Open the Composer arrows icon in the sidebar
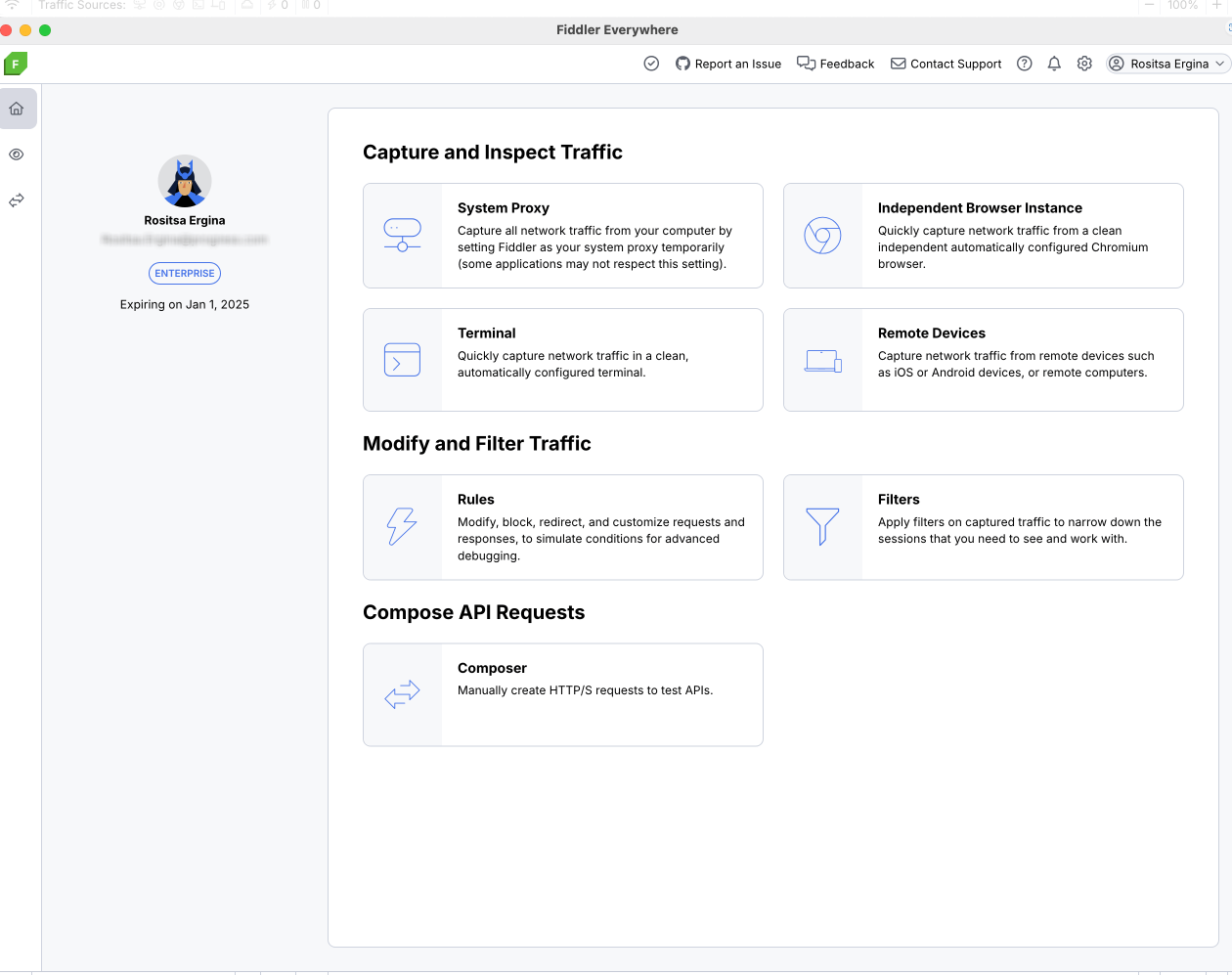The height and width of the screenshot is (975, 1232). tap(17, 200)
